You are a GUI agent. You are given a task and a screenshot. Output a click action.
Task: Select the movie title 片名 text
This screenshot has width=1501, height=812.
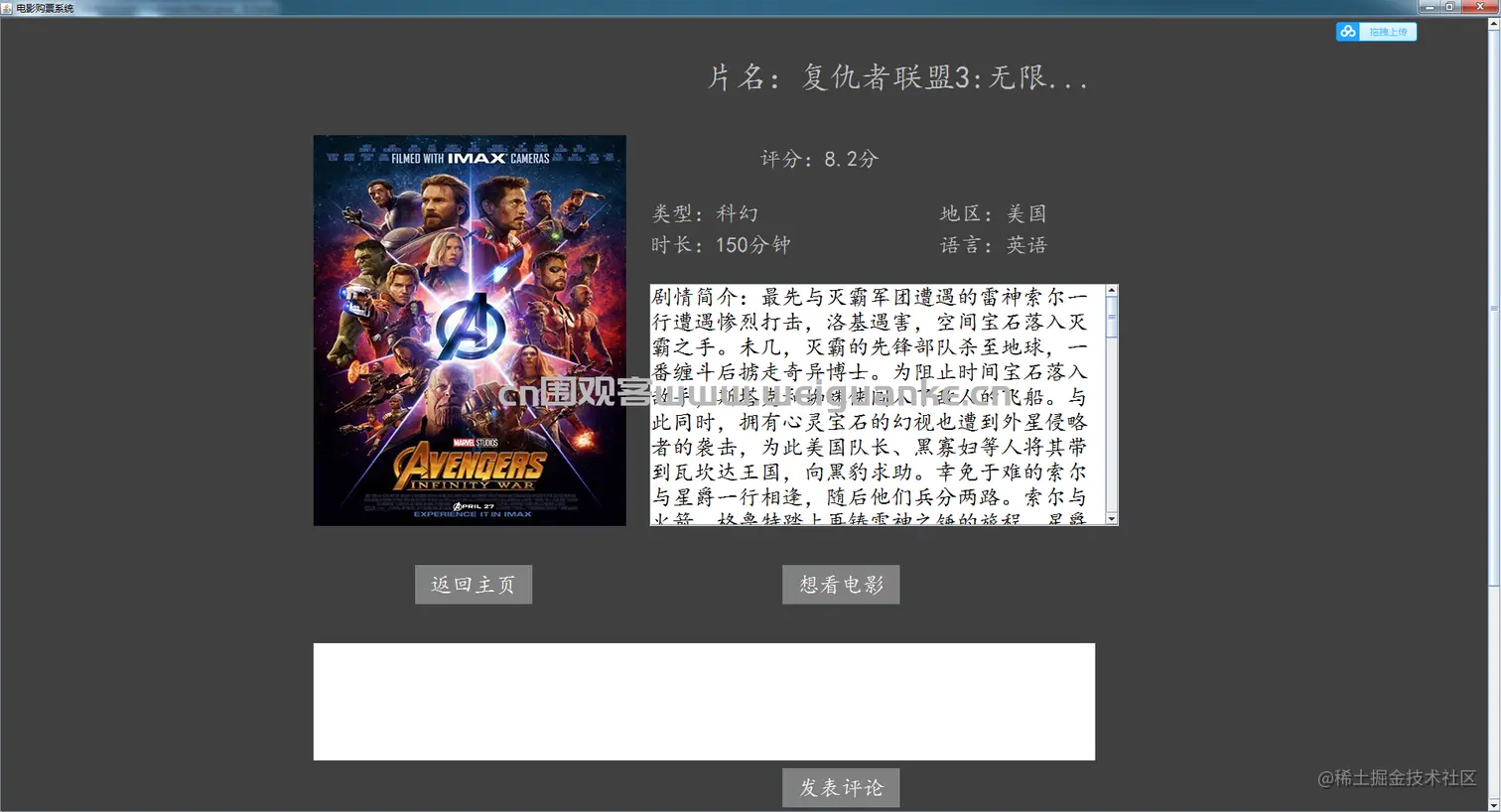click(x=897, y=76)
